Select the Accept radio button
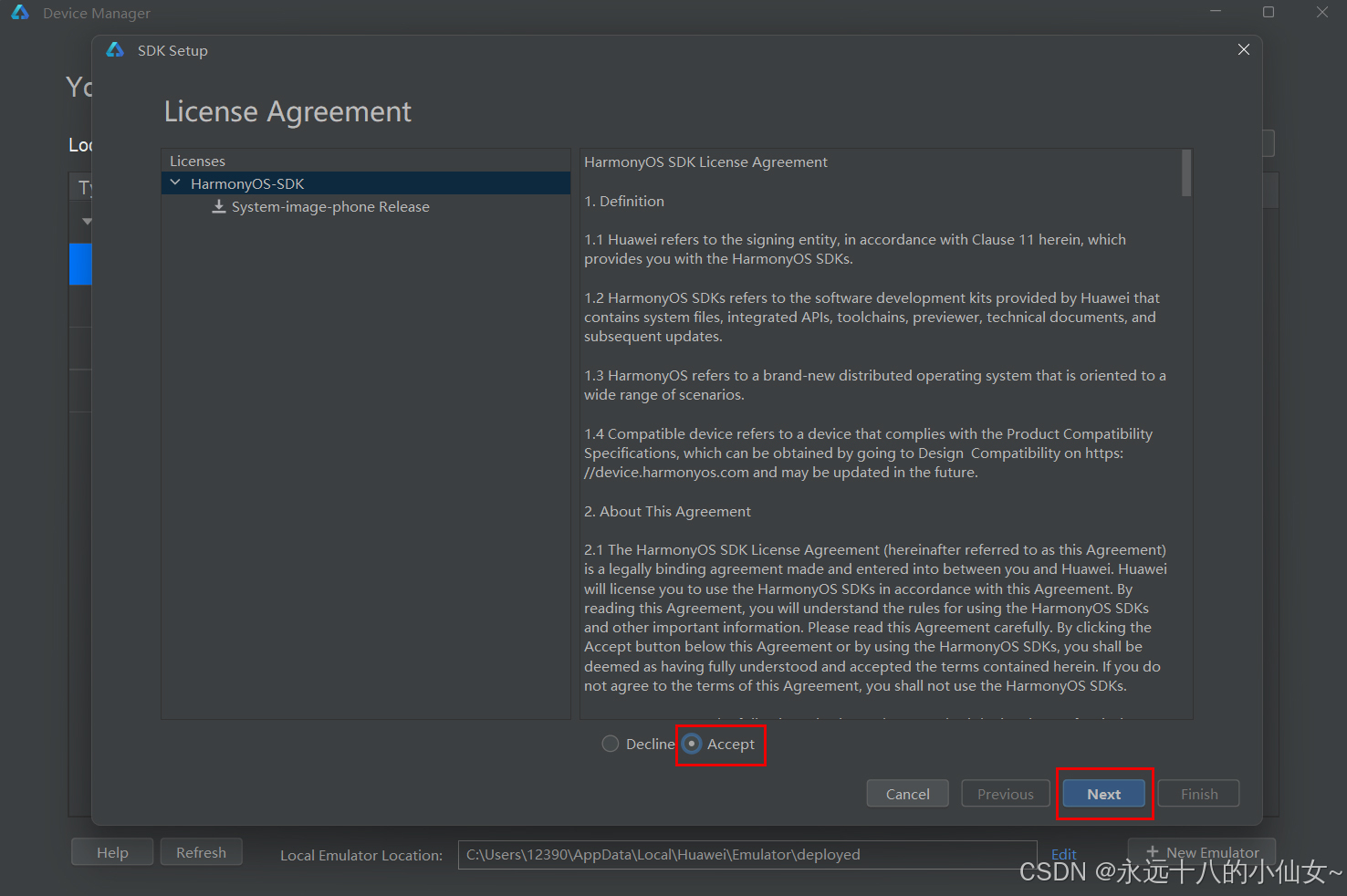 693,744
